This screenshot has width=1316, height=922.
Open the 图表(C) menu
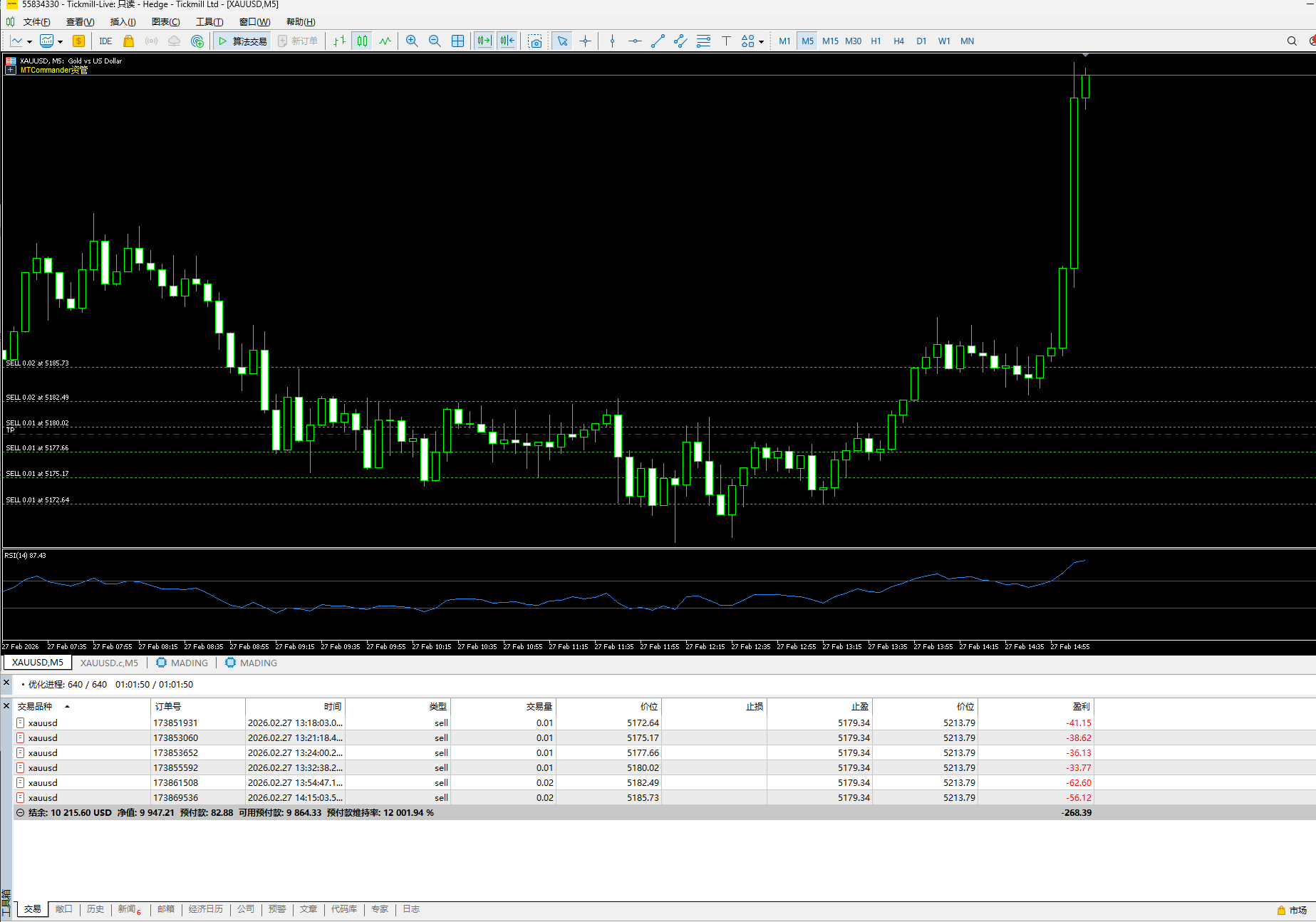coord(165,22)
